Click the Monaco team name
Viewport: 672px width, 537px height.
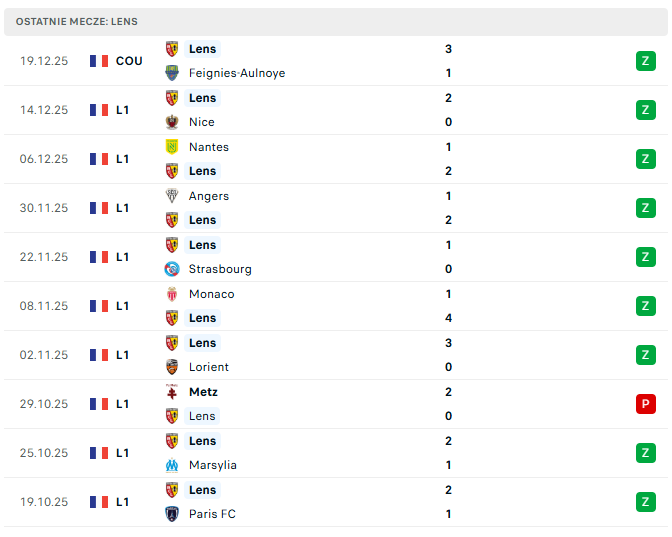pyautogui.click(x=211, y=294)
